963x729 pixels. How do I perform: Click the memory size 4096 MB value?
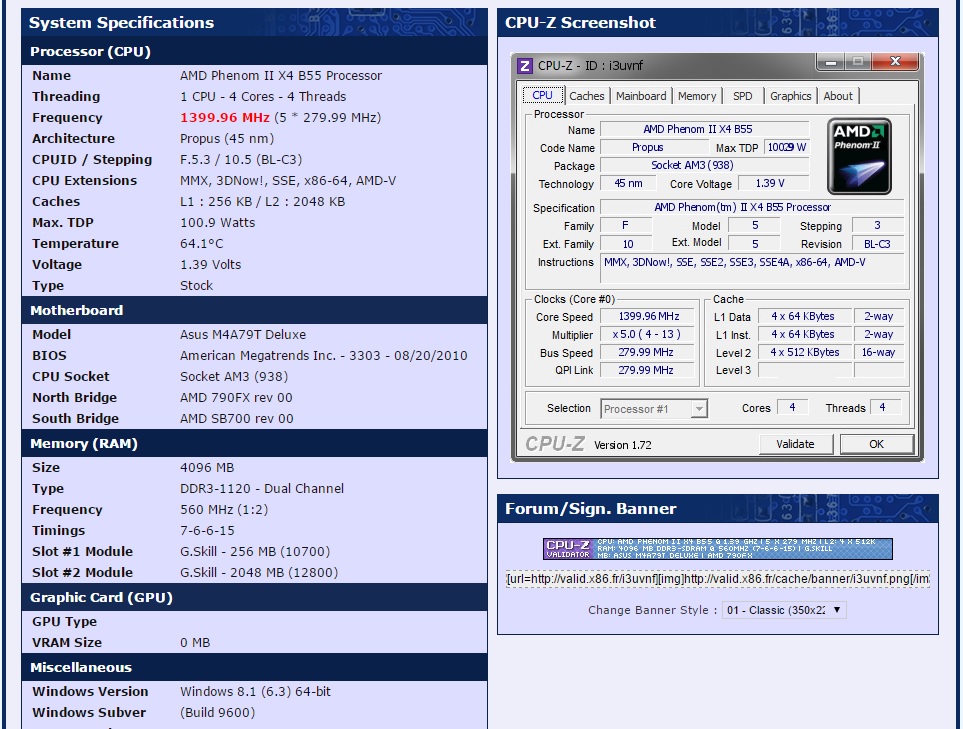click(x=207, y=468)
